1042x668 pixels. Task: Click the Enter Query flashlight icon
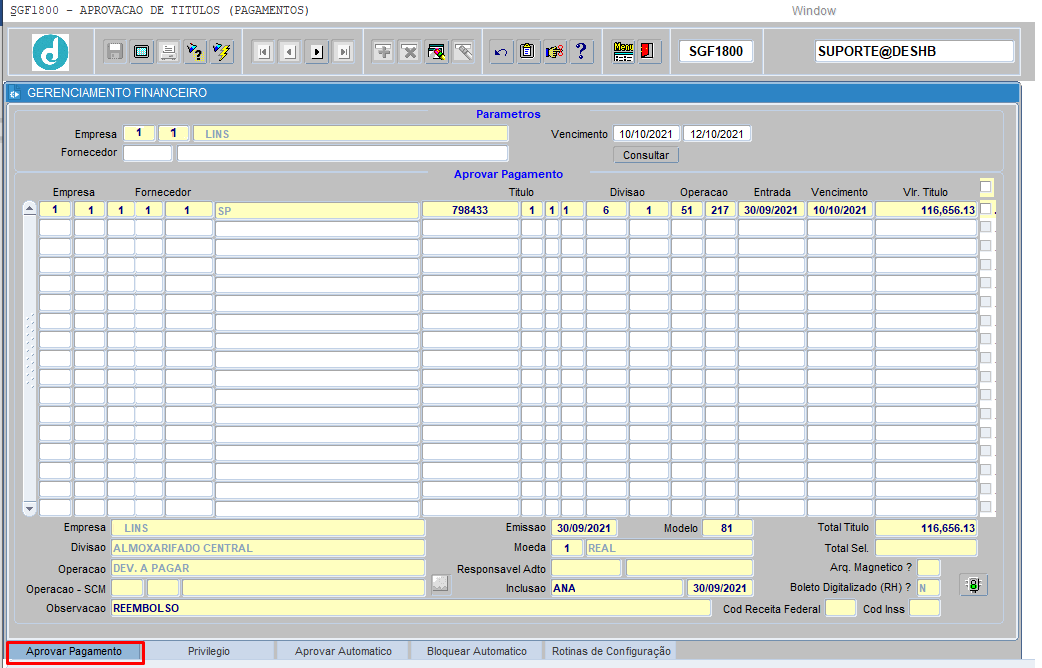(195, 52)
